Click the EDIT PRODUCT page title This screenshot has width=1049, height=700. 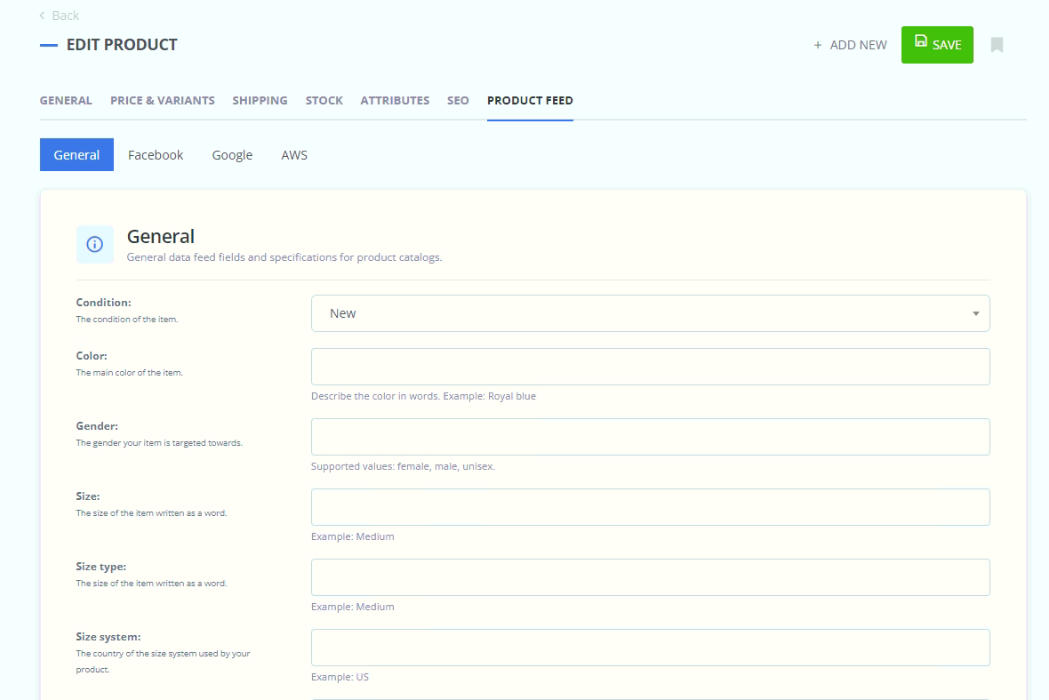(x=121, y=45)
